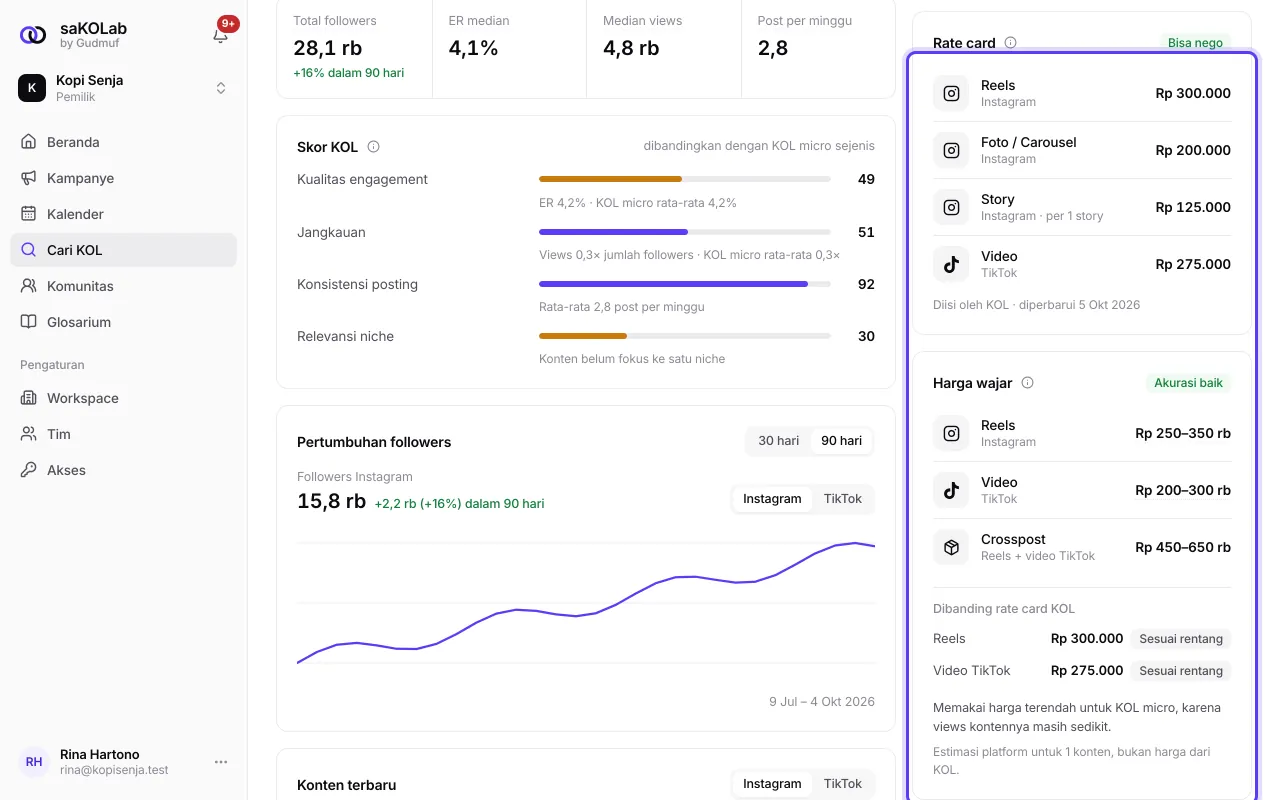Viewport: 1280px width, 800px height.
Task: Click the TikTok icon on Rp 275.000 Video row
Action: click(951, 264)
